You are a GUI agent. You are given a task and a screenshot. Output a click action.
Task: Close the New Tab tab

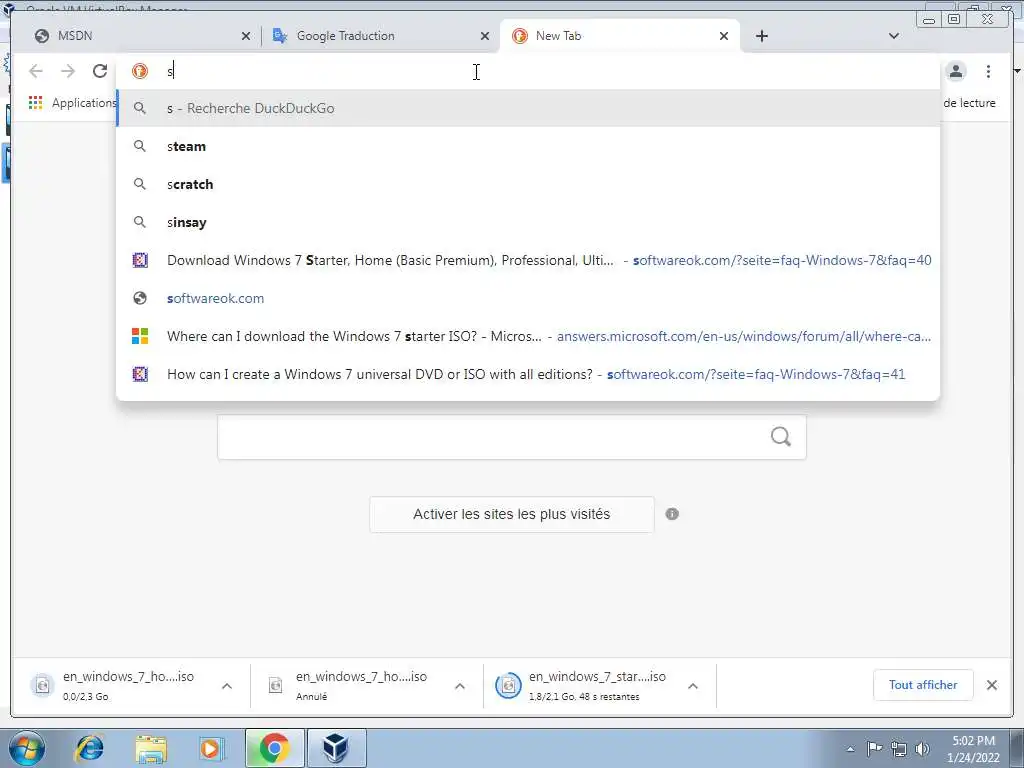point(724,37)
